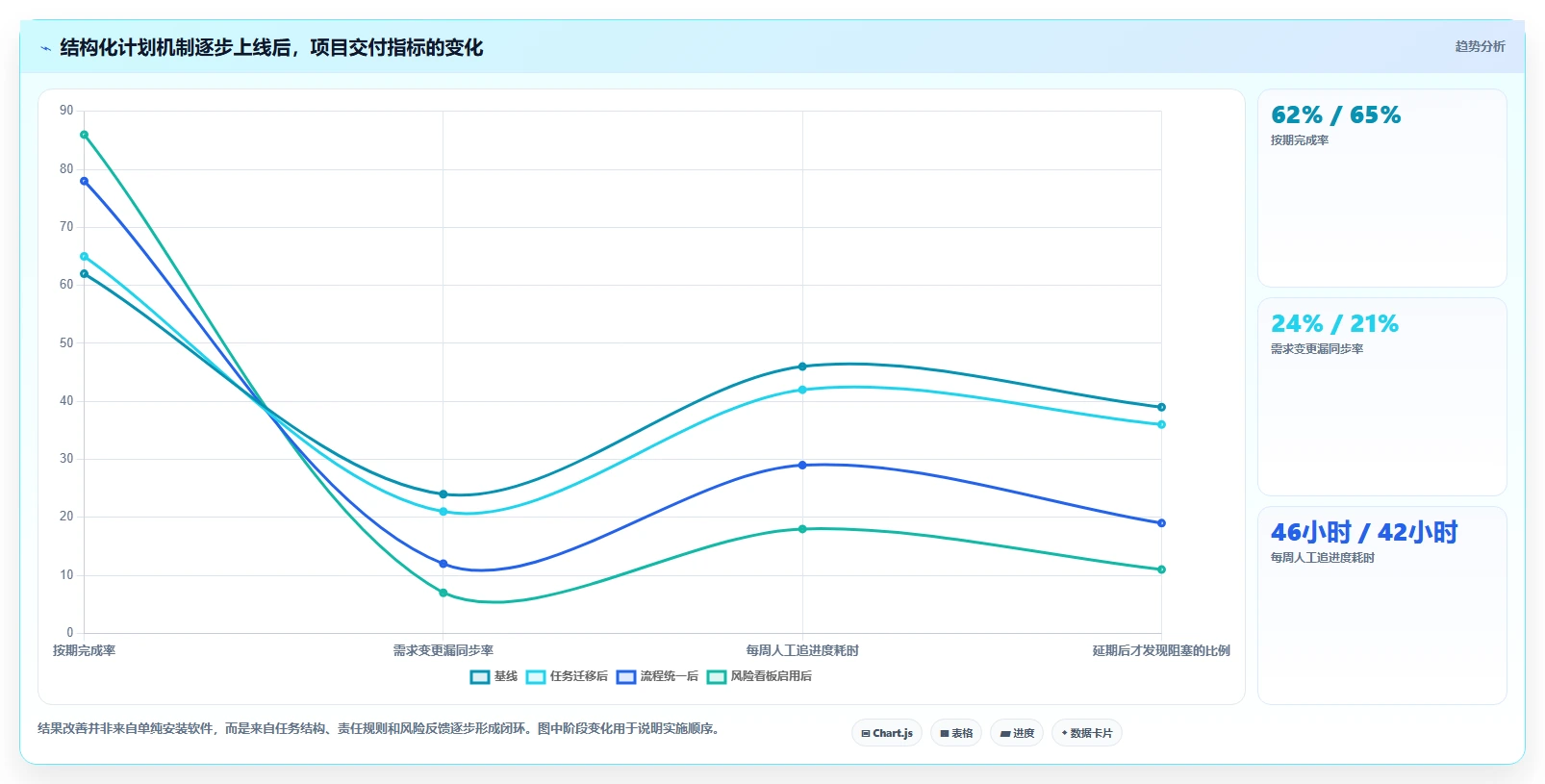Screen dimensions: 1545x784
Task: Click the 表格 tag button
Action: tap(956, 733)
